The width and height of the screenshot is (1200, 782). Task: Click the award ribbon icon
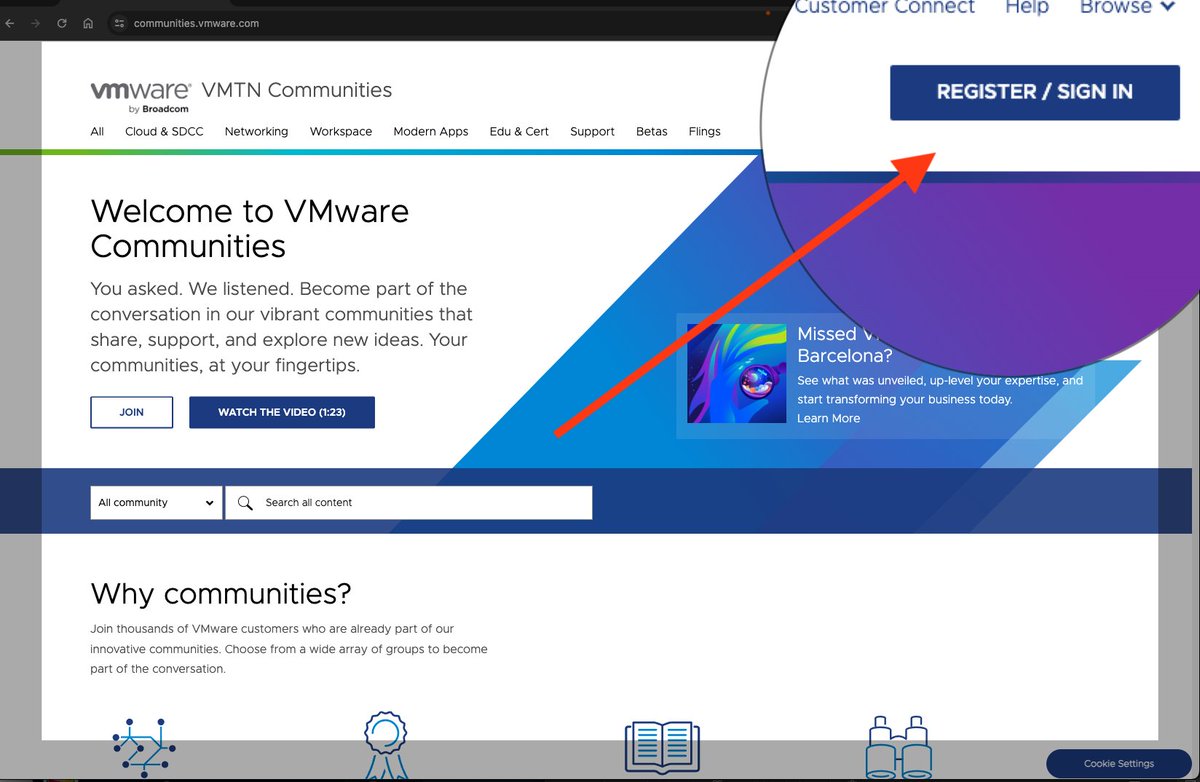(386, 746)
